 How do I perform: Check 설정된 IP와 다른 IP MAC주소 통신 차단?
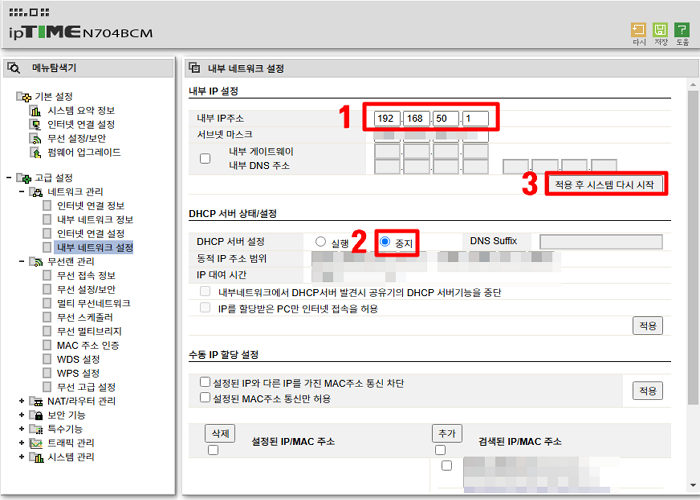(205, 382)
